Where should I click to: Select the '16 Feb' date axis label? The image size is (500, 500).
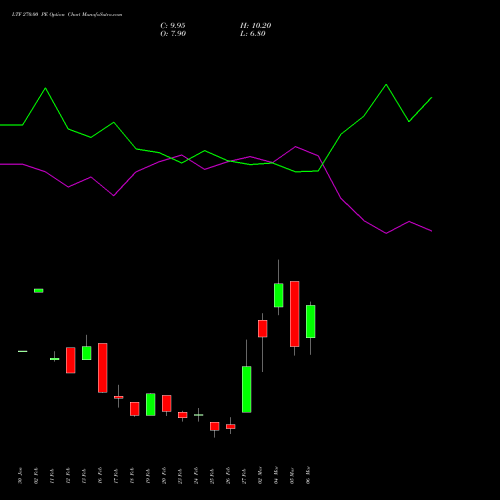point(100,476)
